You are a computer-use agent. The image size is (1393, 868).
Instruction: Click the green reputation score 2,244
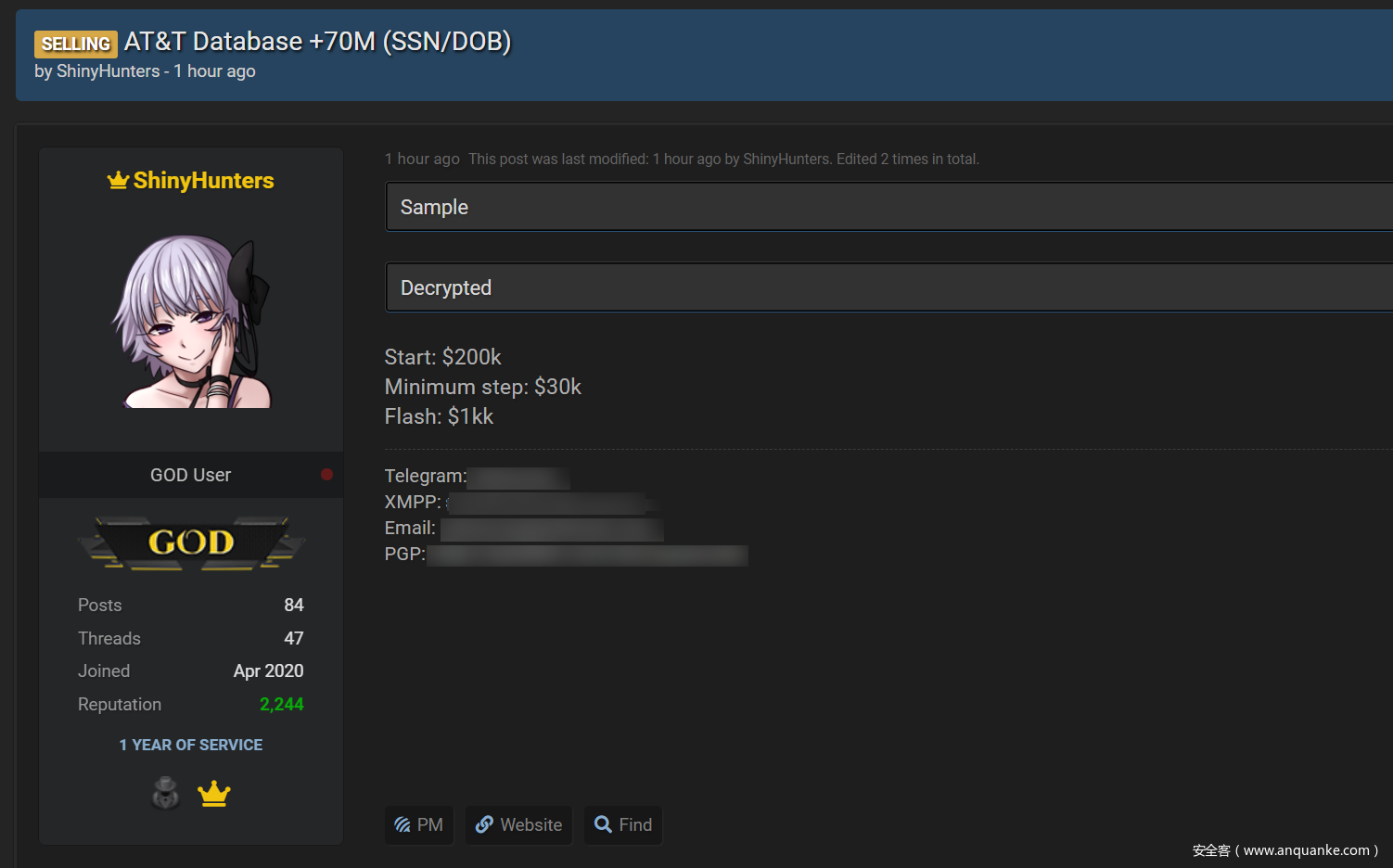click(x=281, y=704)
